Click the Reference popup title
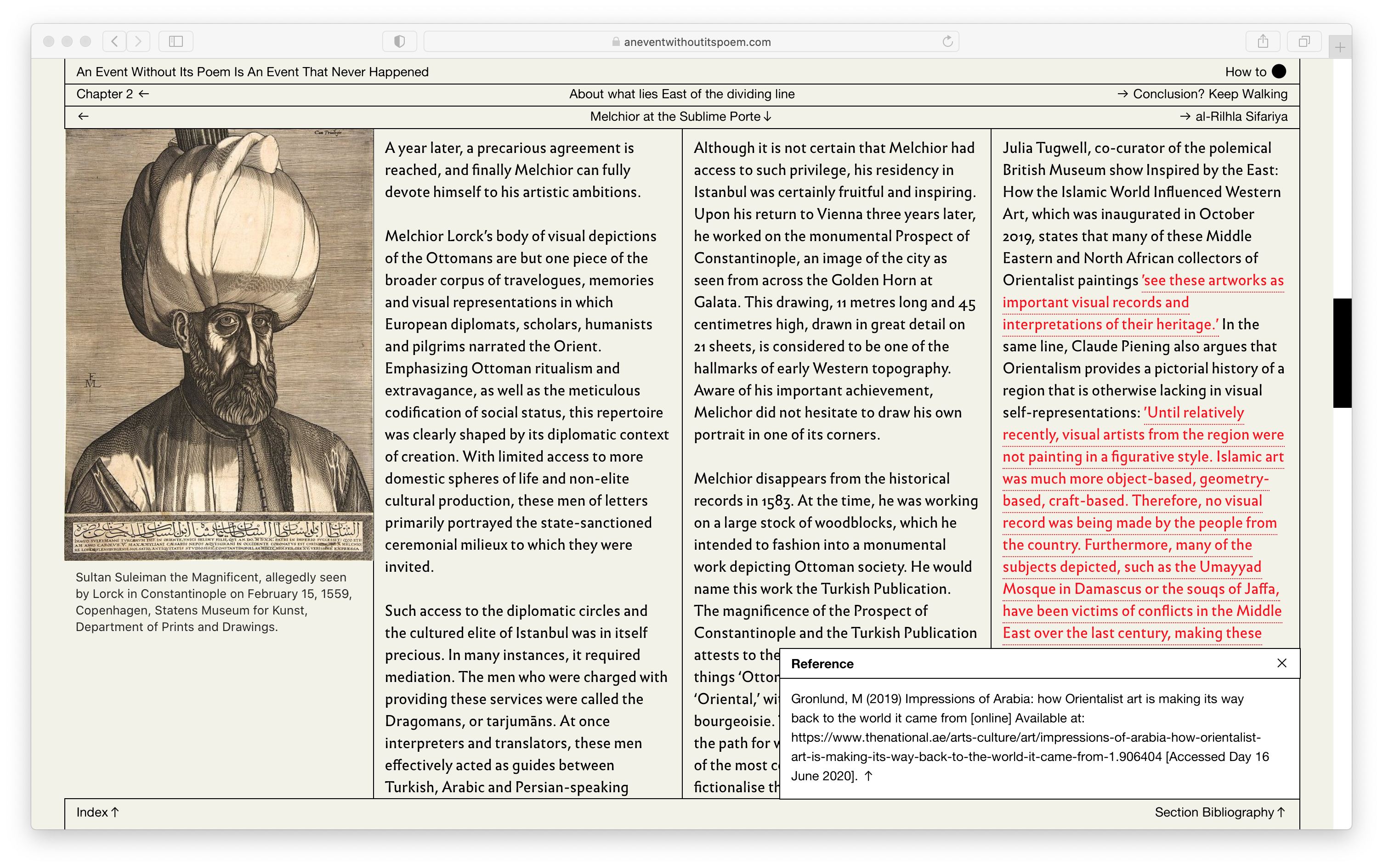1383x868 pixels. [822, 664]
